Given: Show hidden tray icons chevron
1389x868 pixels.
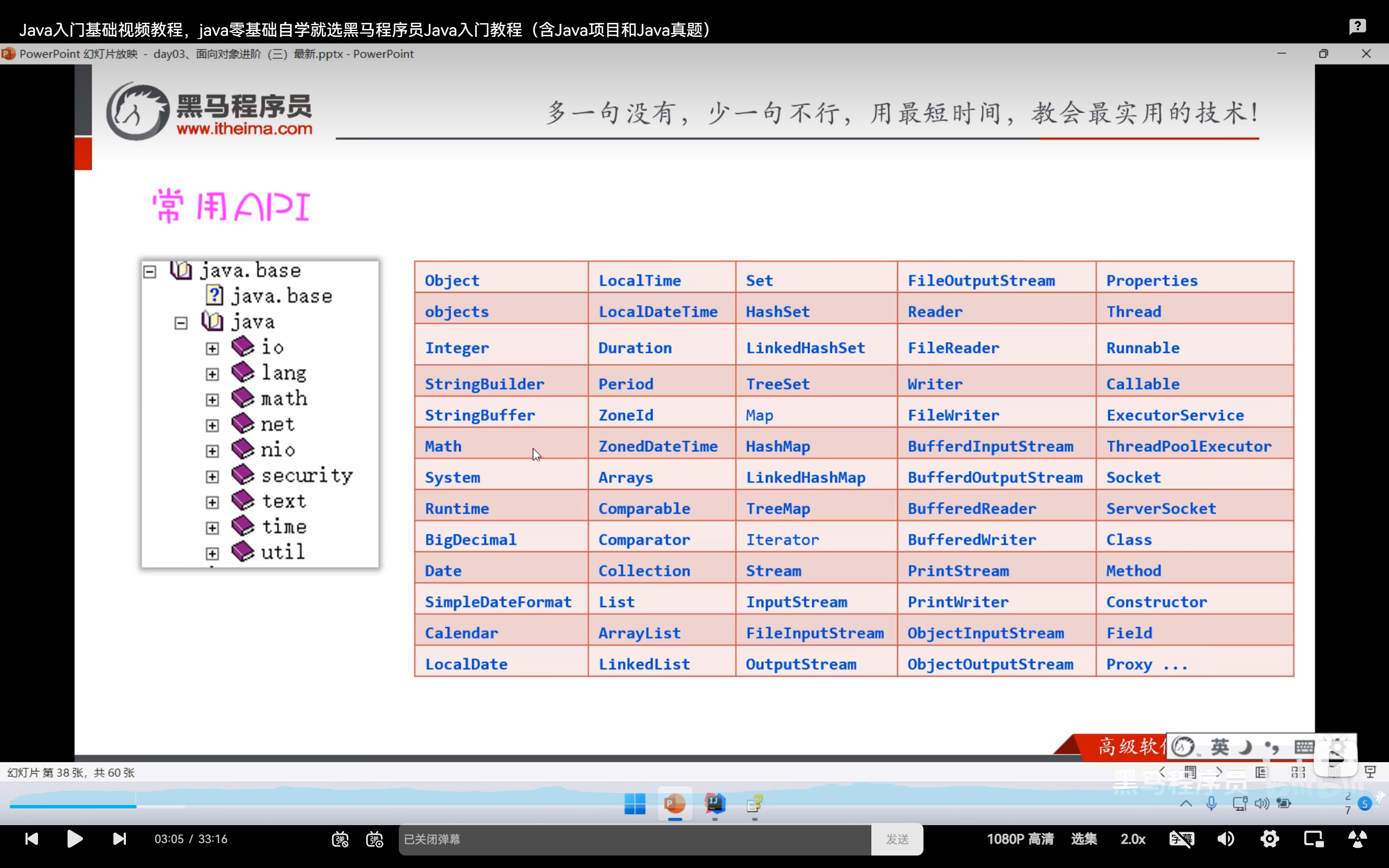Looking at the screenshot, I should point(1186,803).
